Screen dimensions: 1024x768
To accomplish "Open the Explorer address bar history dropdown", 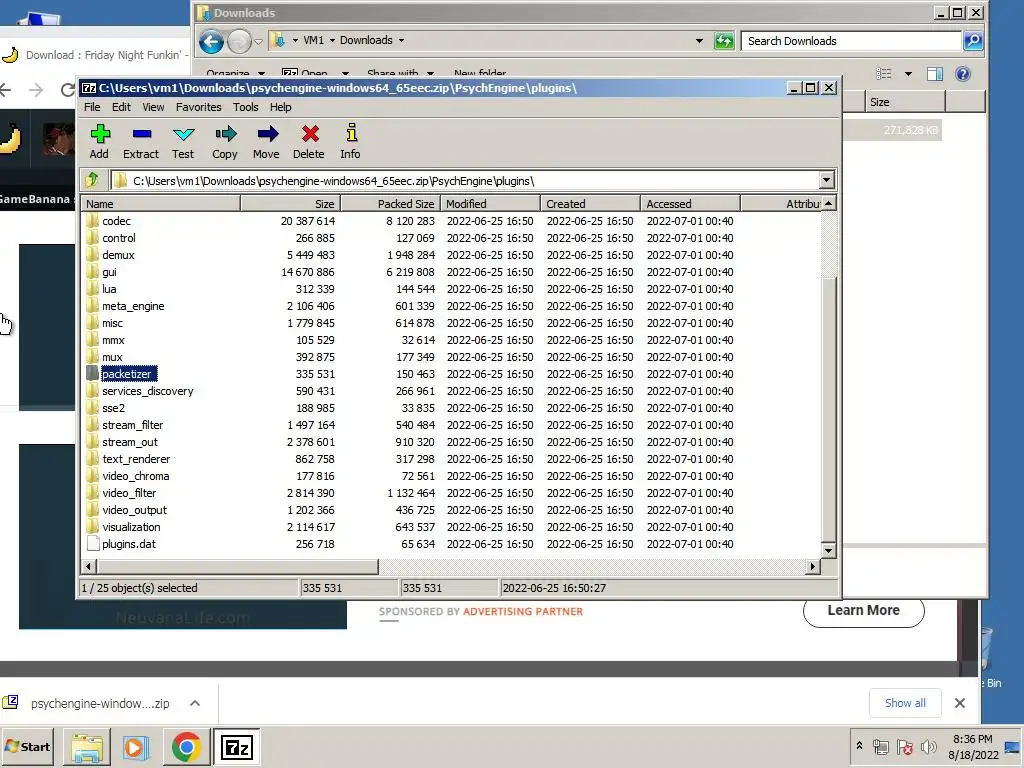I will (699, 41).
